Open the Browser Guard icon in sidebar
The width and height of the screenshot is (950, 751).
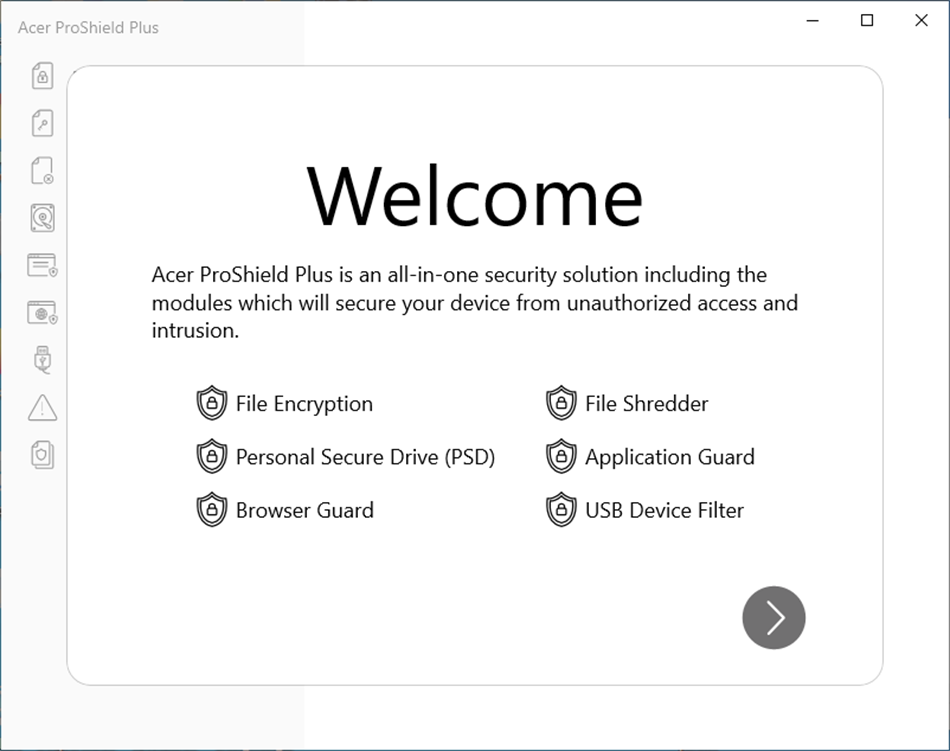(41, 311)
